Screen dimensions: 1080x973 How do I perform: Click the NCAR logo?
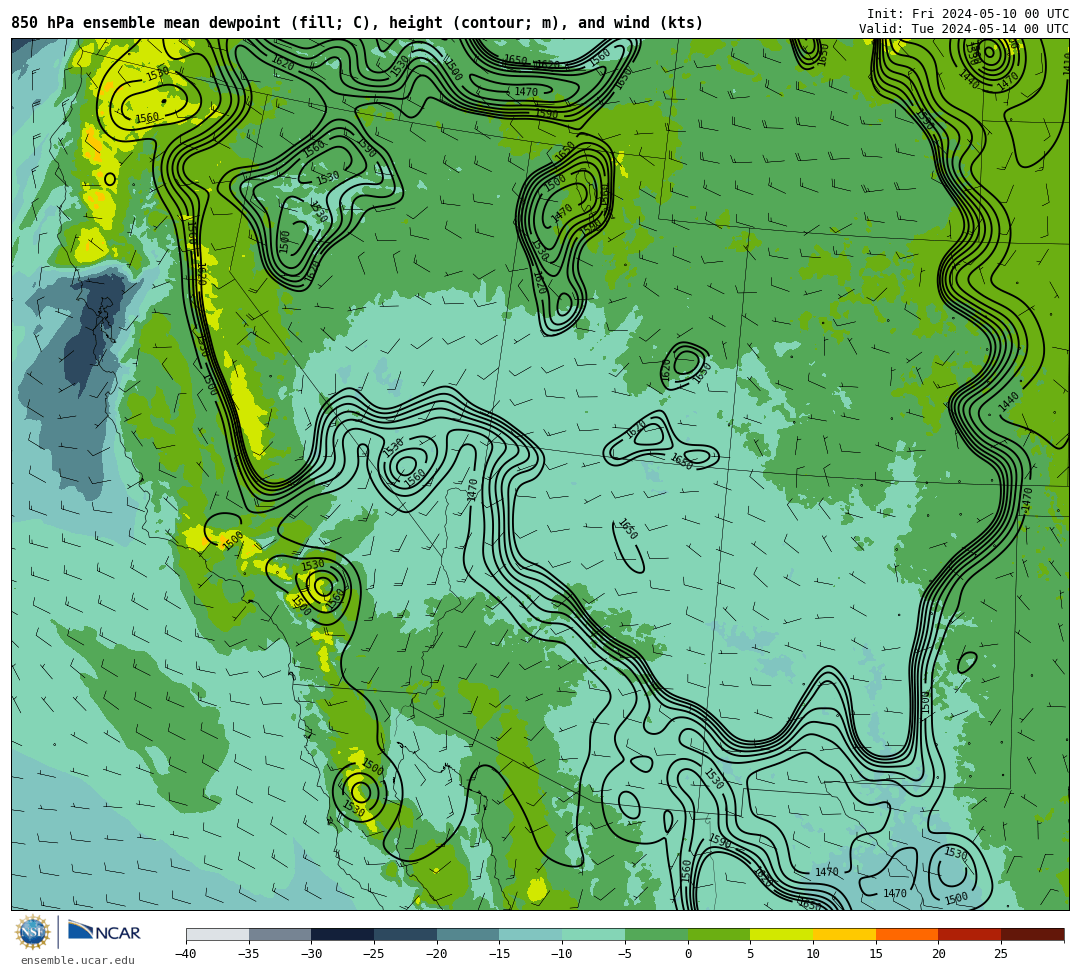tap(104, 932)
